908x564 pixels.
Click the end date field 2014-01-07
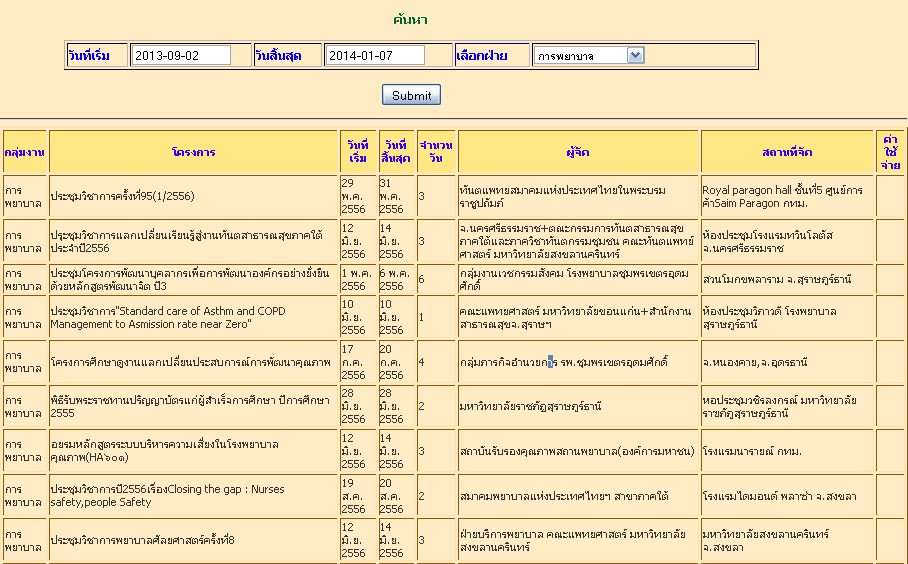375,56
